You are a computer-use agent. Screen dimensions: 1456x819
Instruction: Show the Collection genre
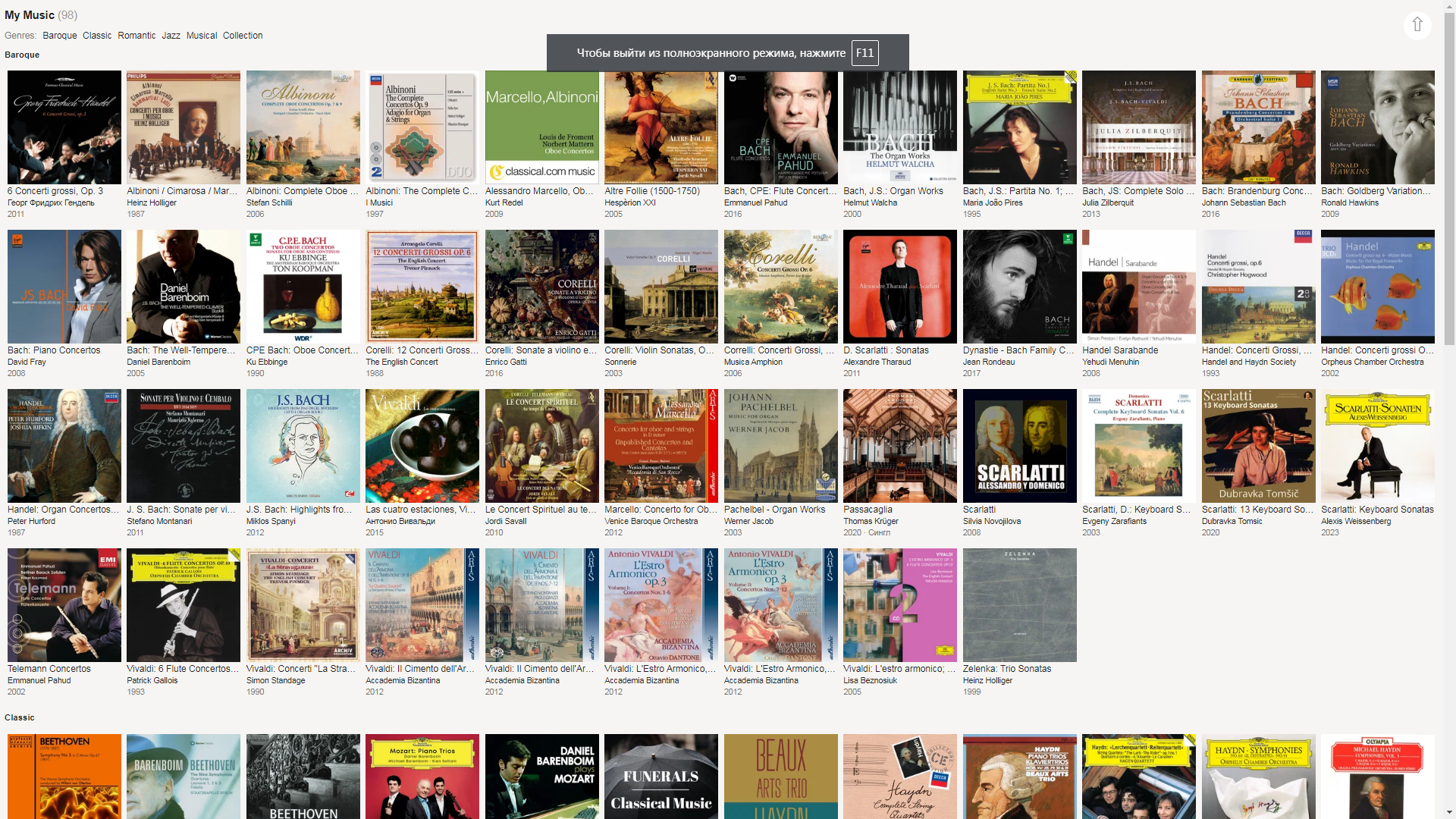coord(243,36)
